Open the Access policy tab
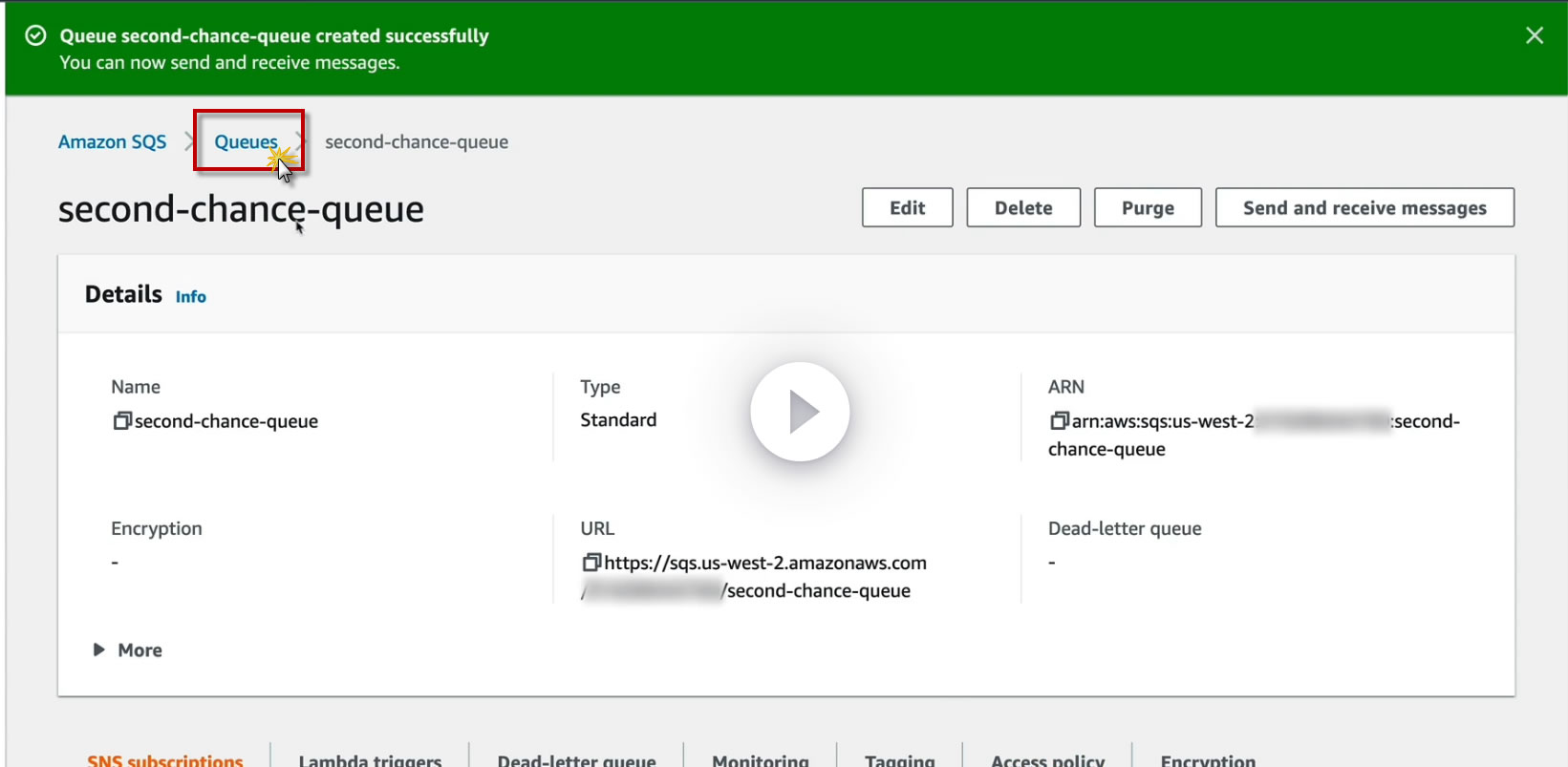Viewport: 1568px width, 767px height. click(x=1048, y=760)
